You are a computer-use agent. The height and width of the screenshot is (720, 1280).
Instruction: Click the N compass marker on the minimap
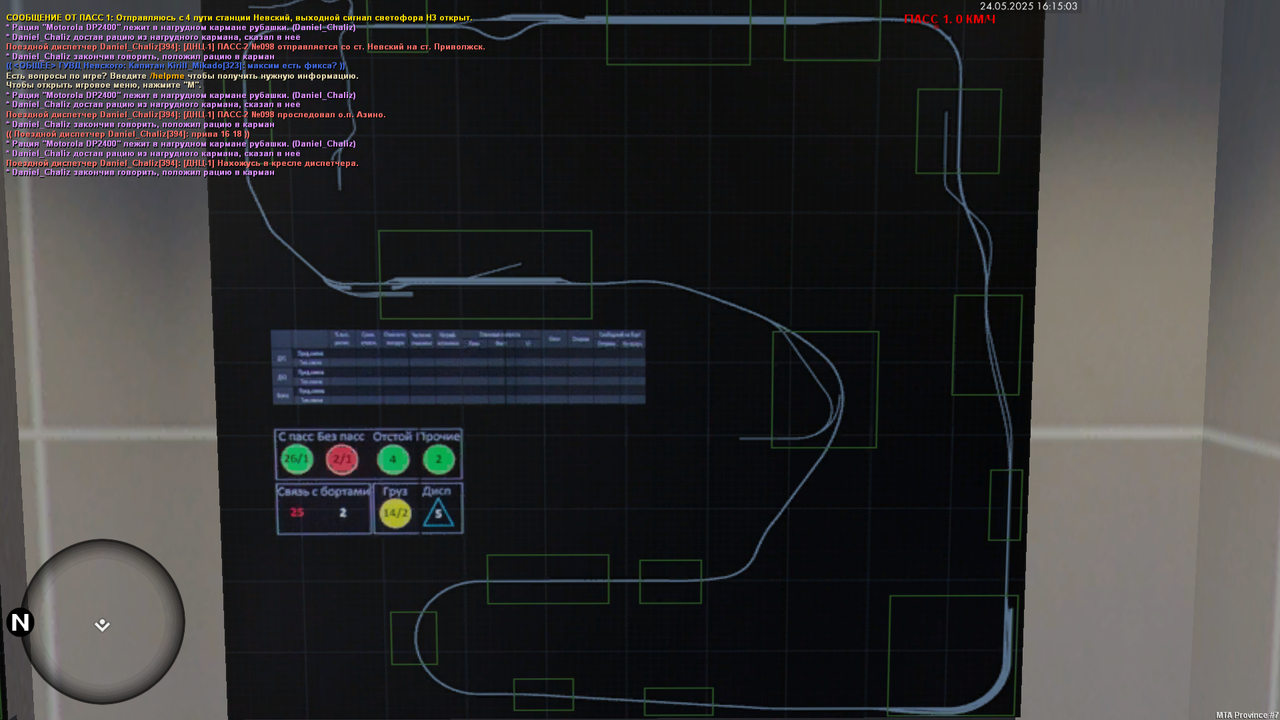20,623
